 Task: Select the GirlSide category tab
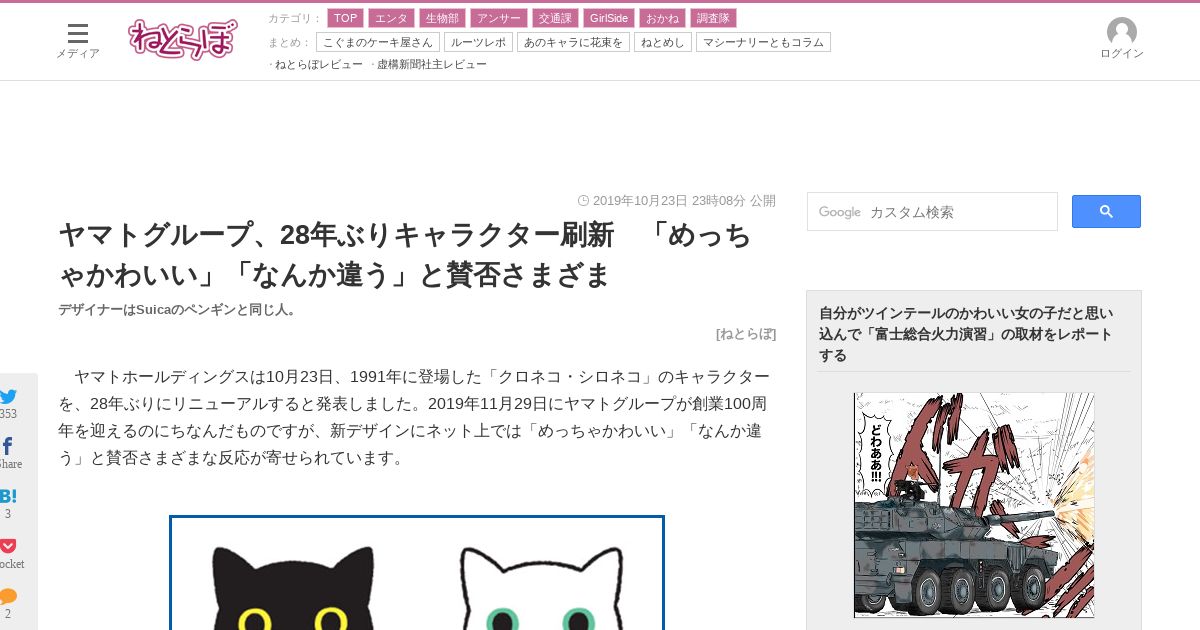coord(609,18)
